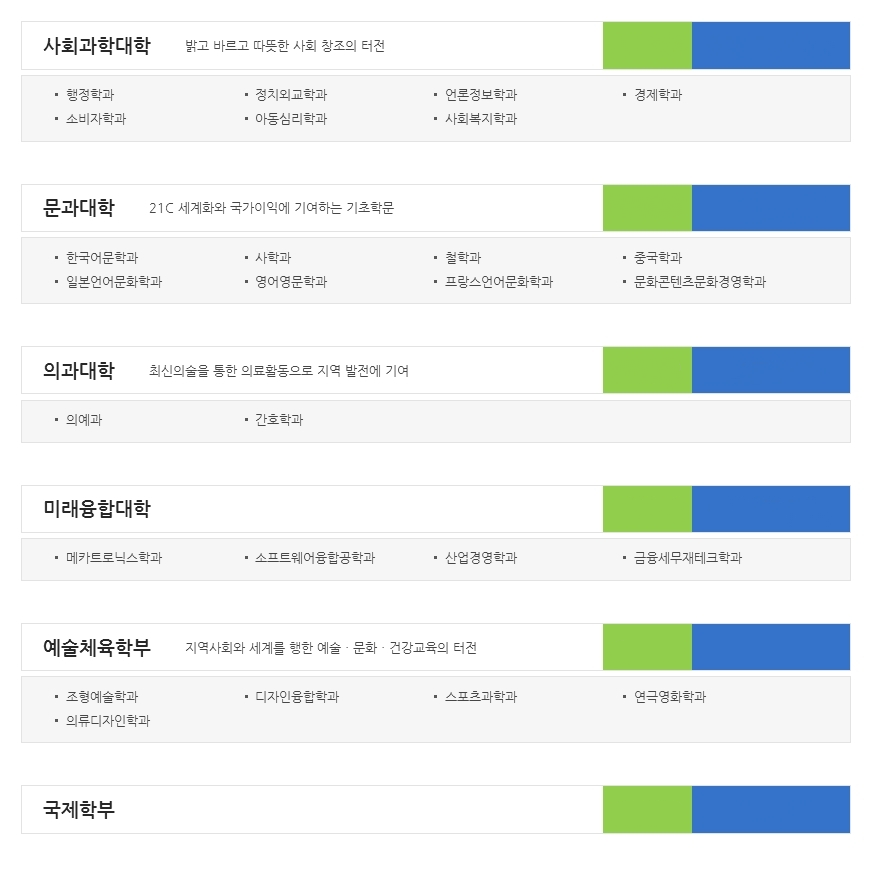Open the 의류디자인학과 department link
882x876 pixels.
[108, 721]
